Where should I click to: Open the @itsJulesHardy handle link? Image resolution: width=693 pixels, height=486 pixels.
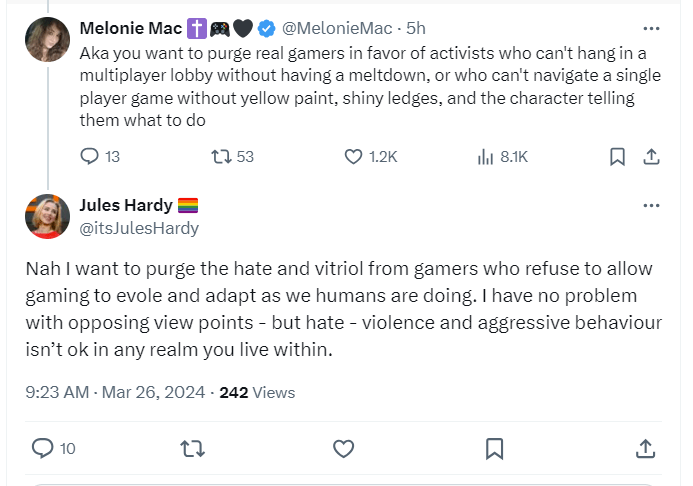(x=138, y=228)
